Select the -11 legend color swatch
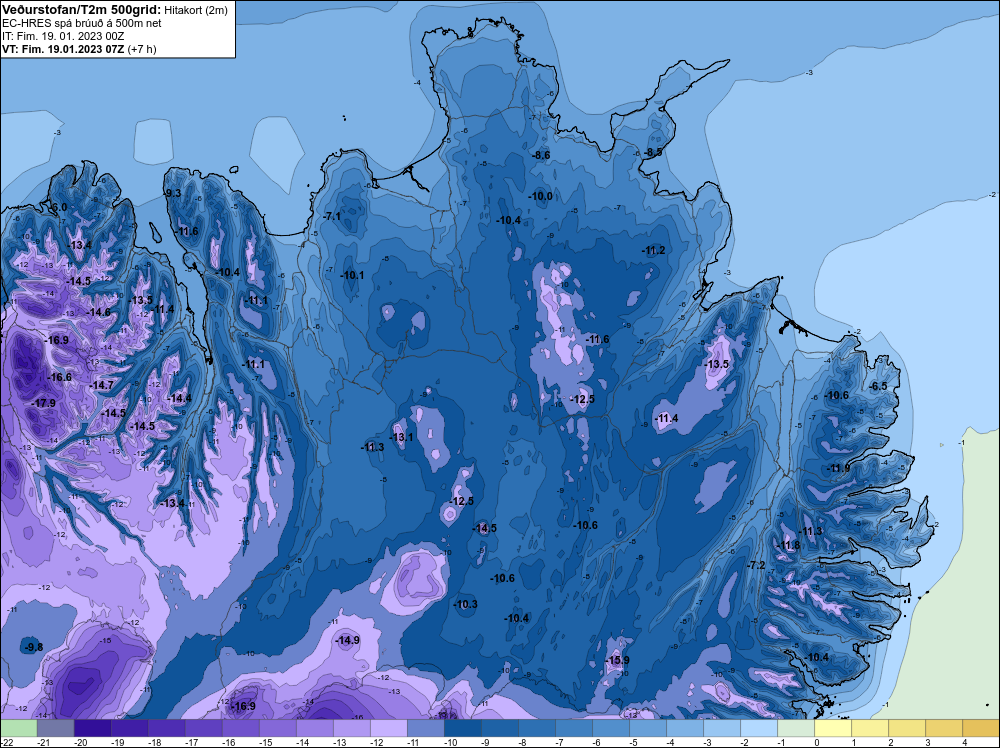 [x=425, y=728]
